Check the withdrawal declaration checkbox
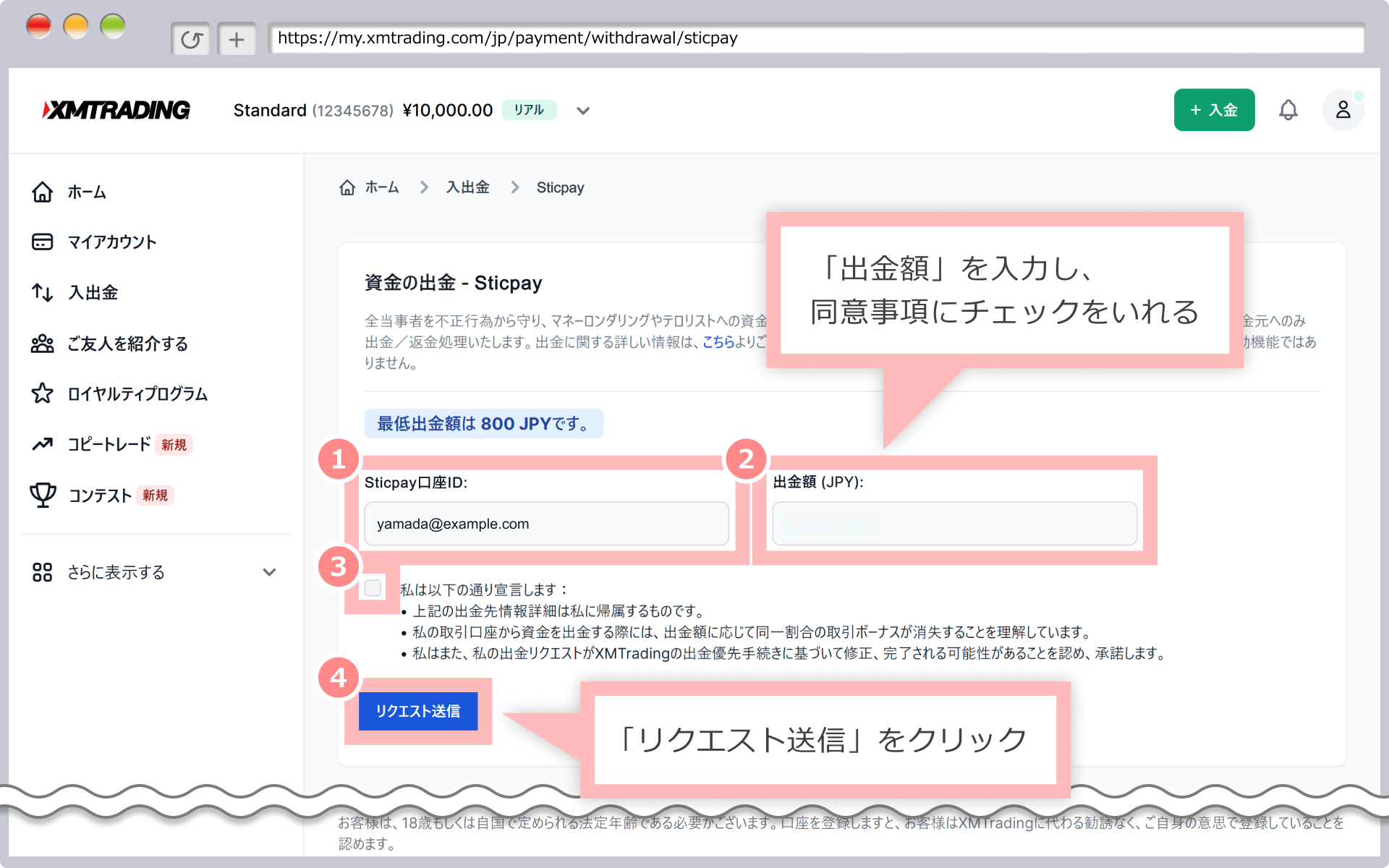 373,587
